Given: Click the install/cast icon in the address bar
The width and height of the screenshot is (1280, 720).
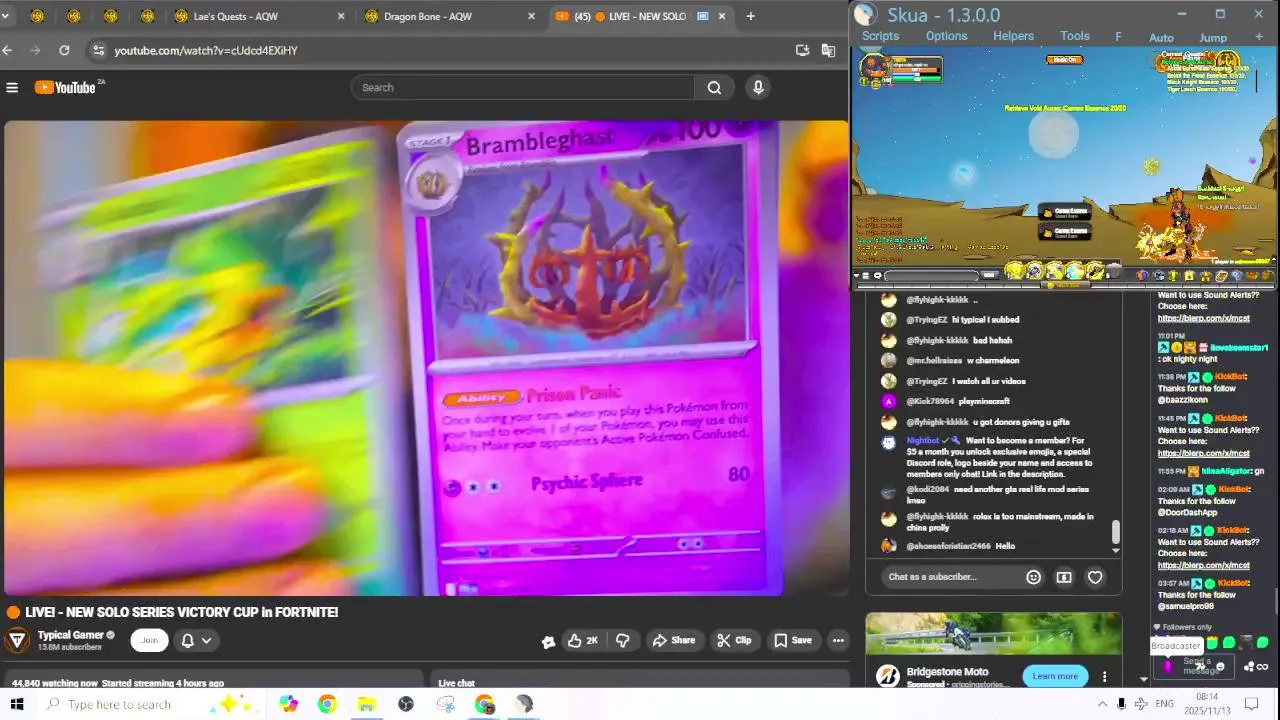Looking at the screenshot, I should 802,50.
